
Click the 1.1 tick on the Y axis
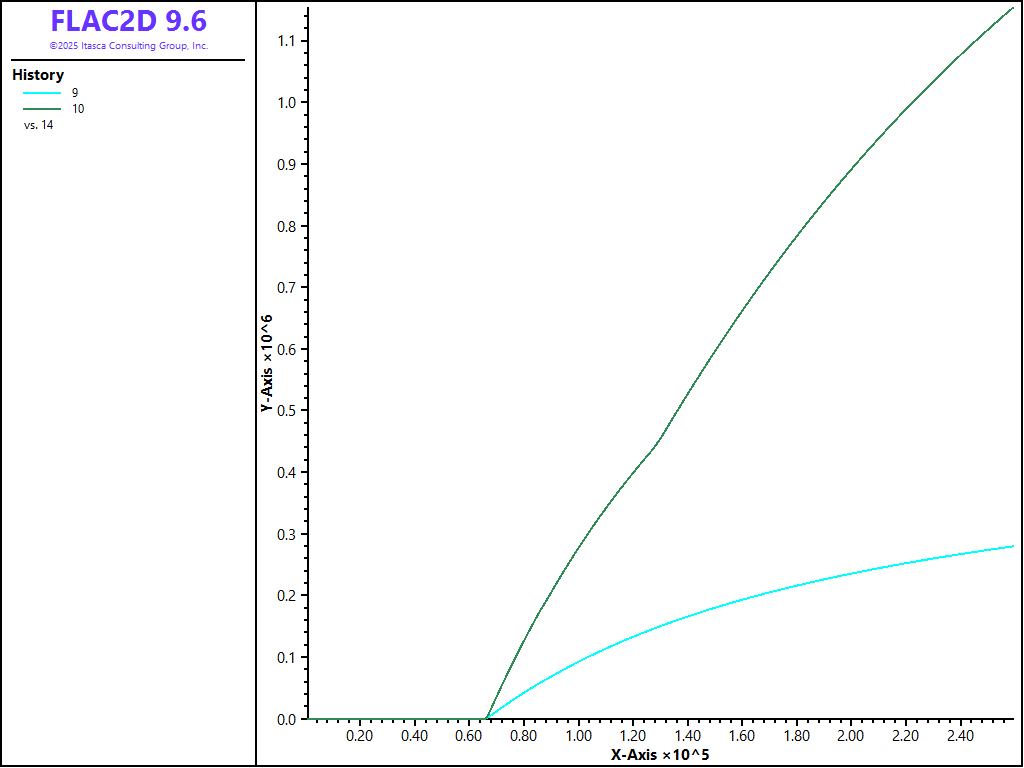pos(286,41)
